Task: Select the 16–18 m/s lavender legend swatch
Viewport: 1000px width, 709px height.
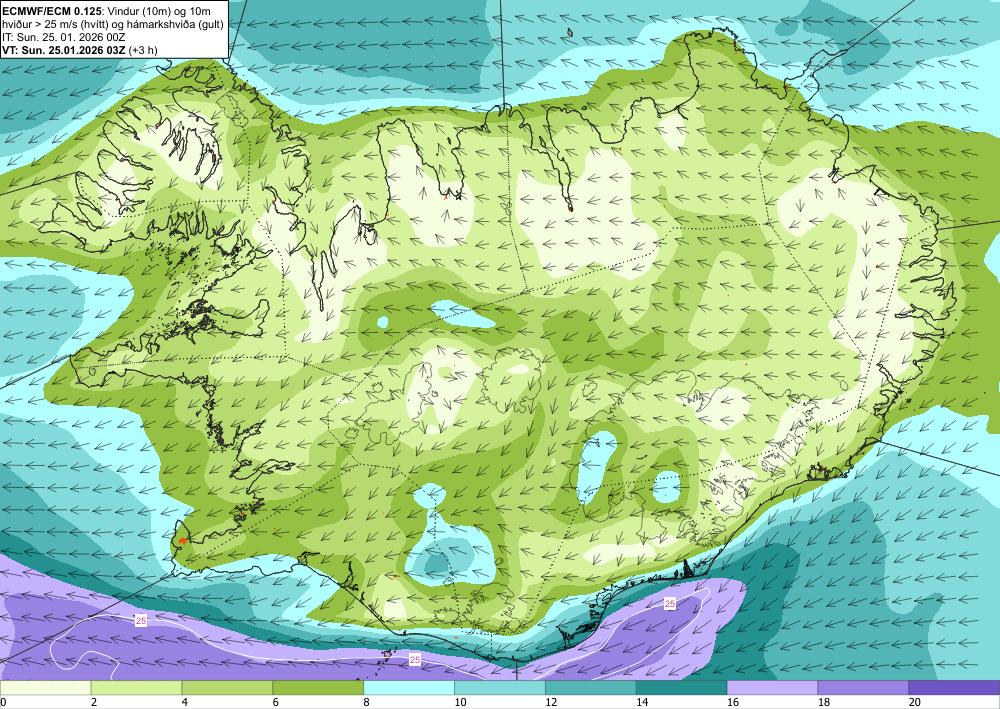Action: pyautogui.click(x=772, y=688)
